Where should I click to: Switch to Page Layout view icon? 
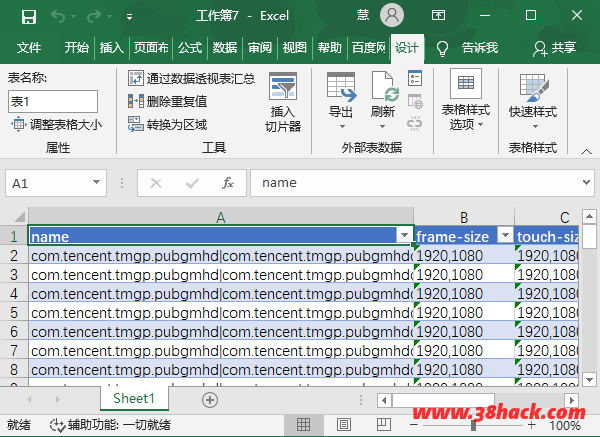coord(344,424)
